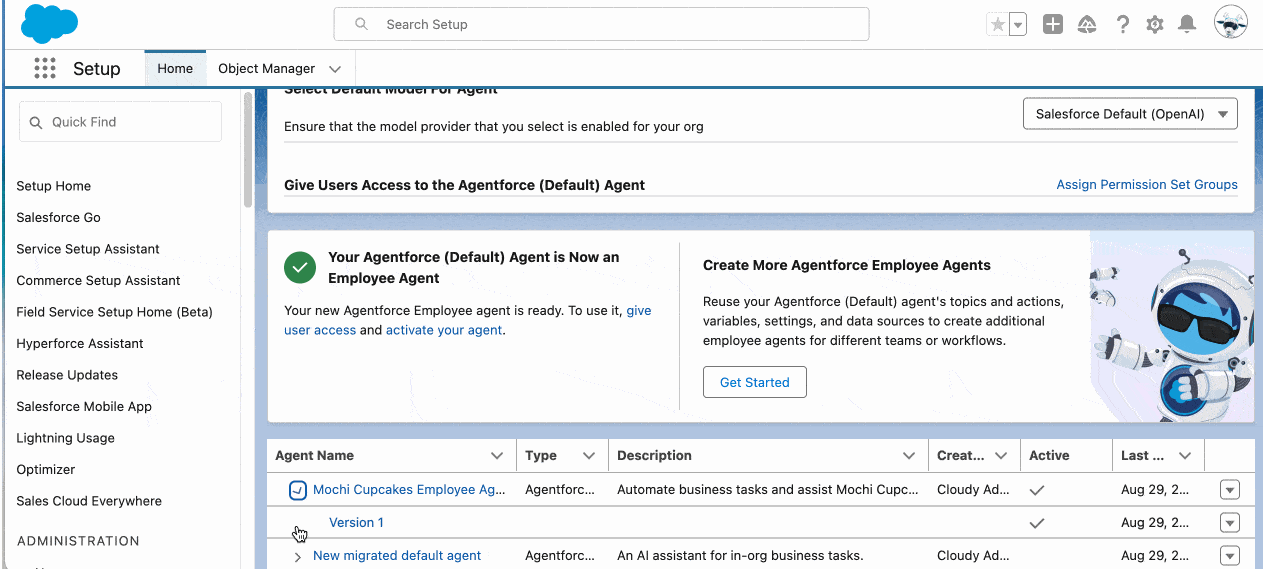The image size is (1263, 569).
Task: Open the Trailhead guidance icon
Action: point(1087,25)
